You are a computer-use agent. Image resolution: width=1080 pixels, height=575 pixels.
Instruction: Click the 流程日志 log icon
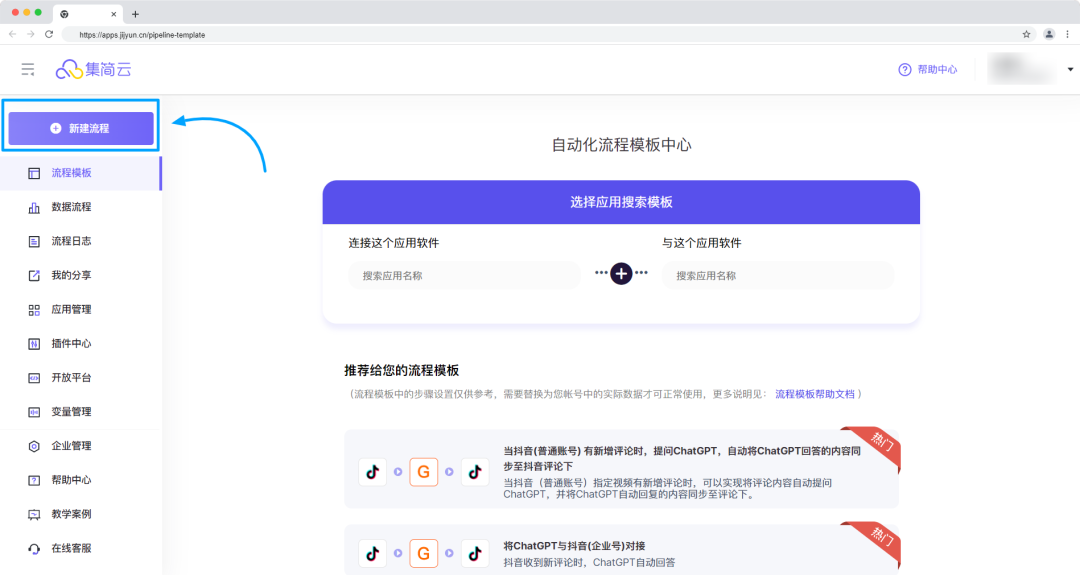34,241
